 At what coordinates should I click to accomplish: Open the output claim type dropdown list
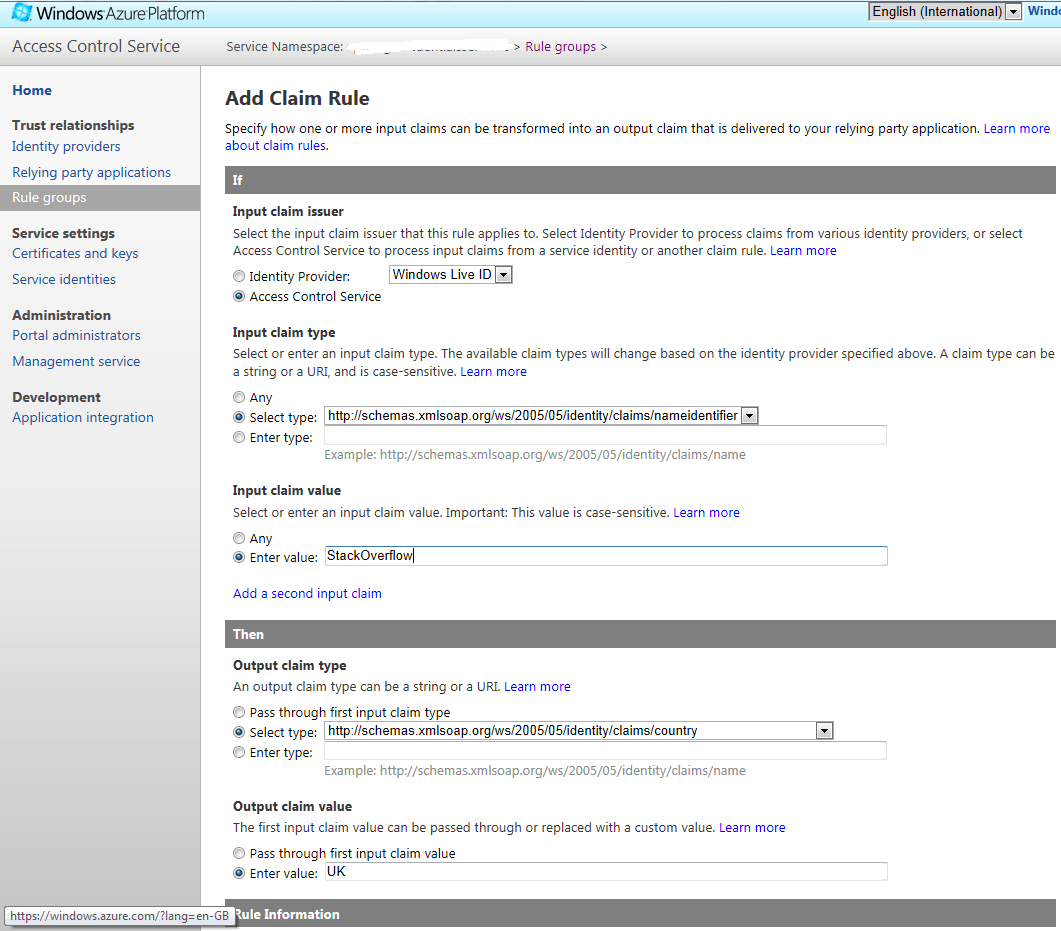click(x=824, y=730)
